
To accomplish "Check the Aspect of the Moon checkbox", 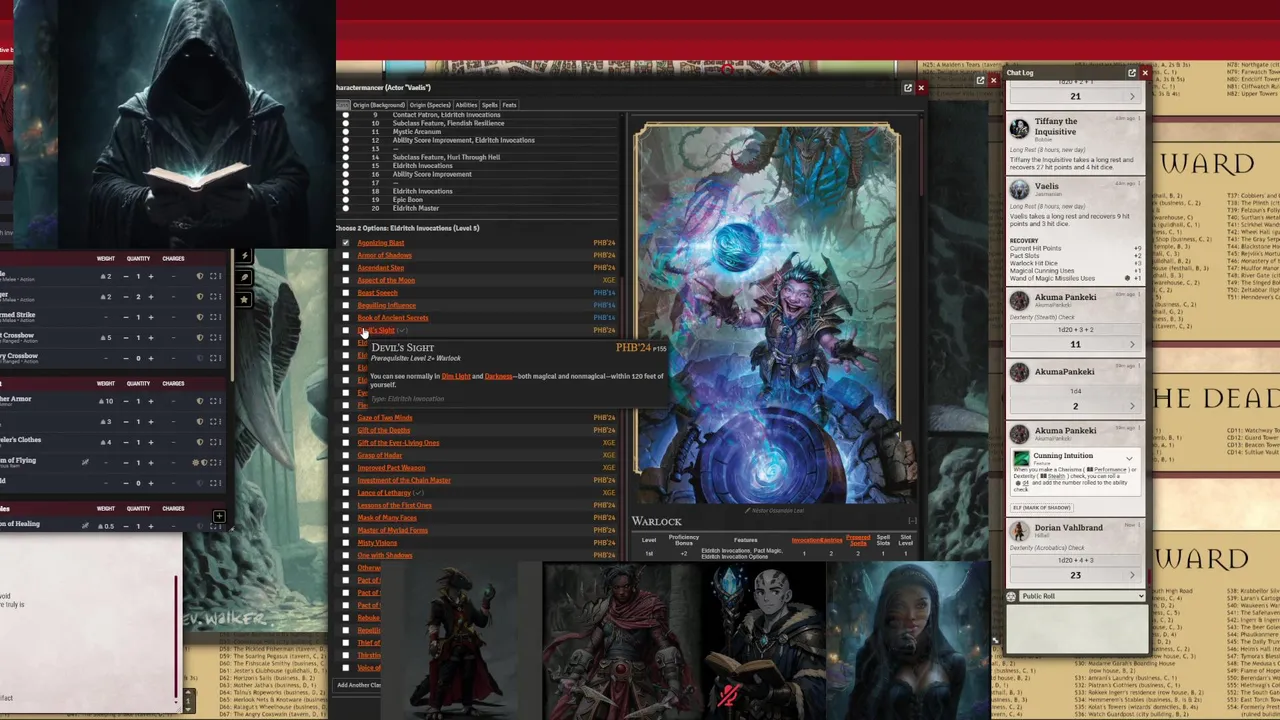I will coord(346,280).
